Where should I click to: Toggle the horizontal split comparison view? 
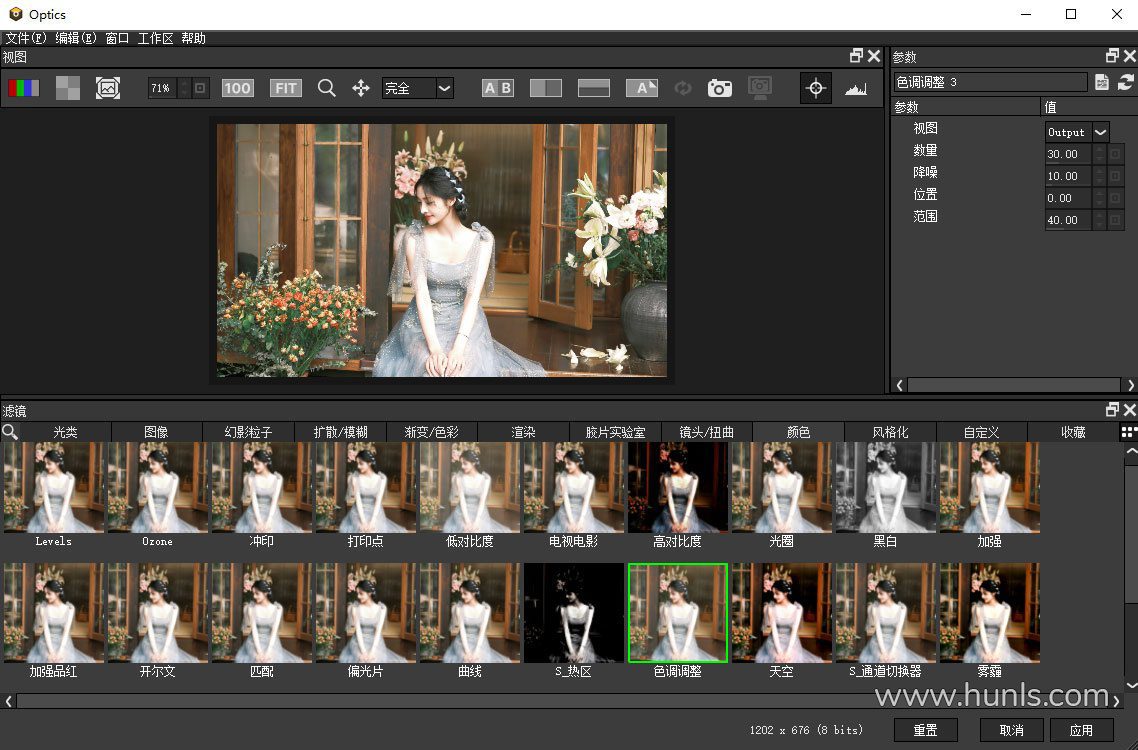(594, 88)
